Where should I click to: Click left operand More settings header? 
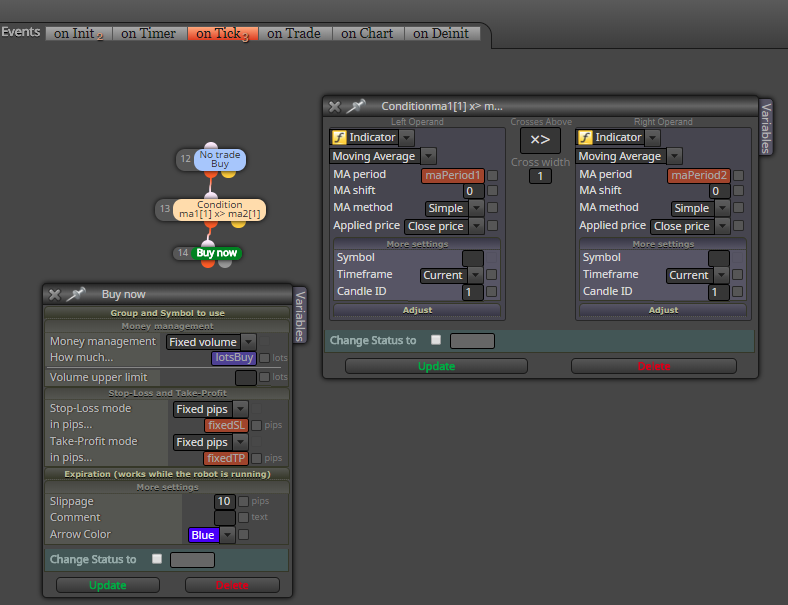pyautogui.click(x=417, y=244)
